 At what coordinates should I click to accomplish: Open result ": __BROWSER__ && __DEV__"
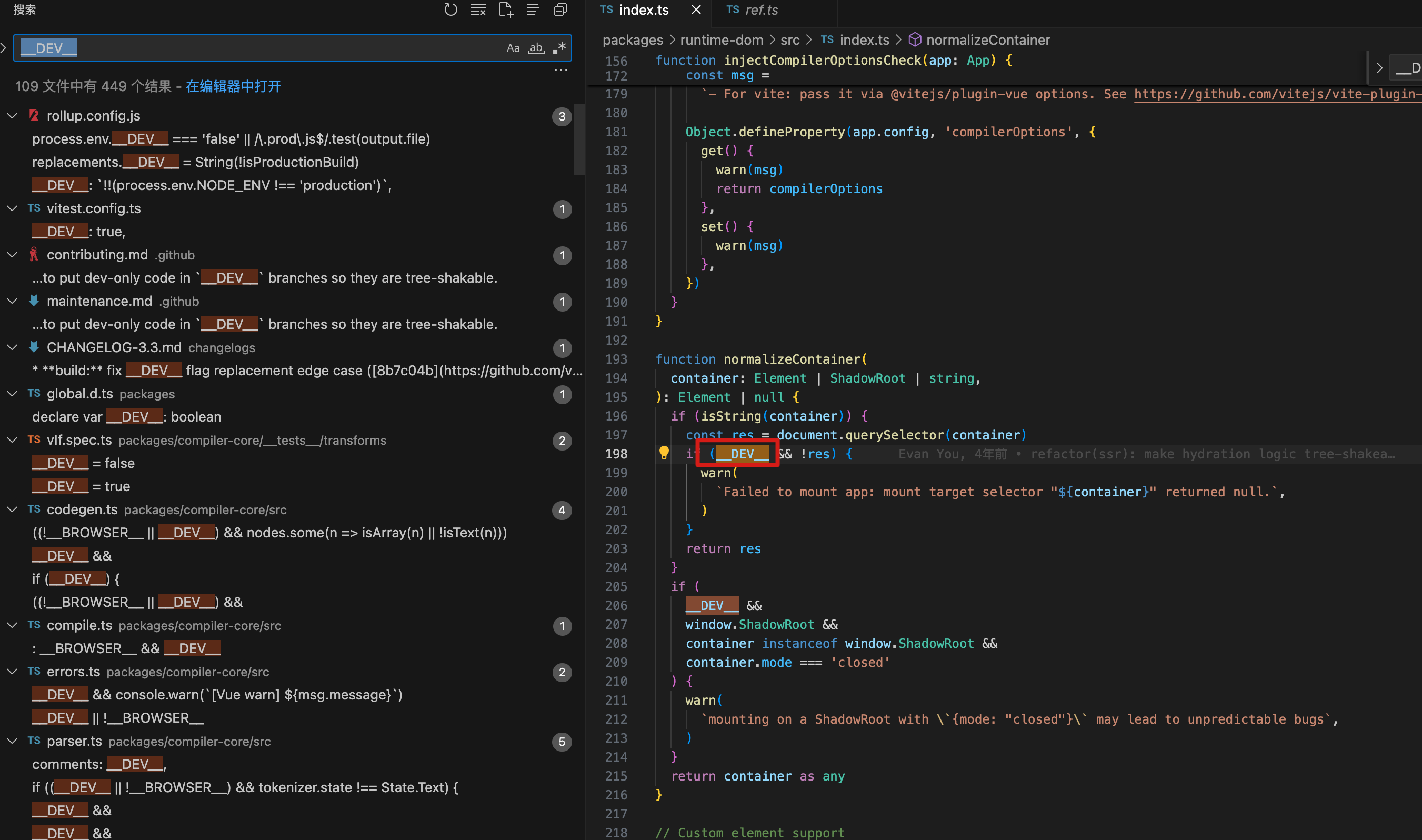(126, 648)
